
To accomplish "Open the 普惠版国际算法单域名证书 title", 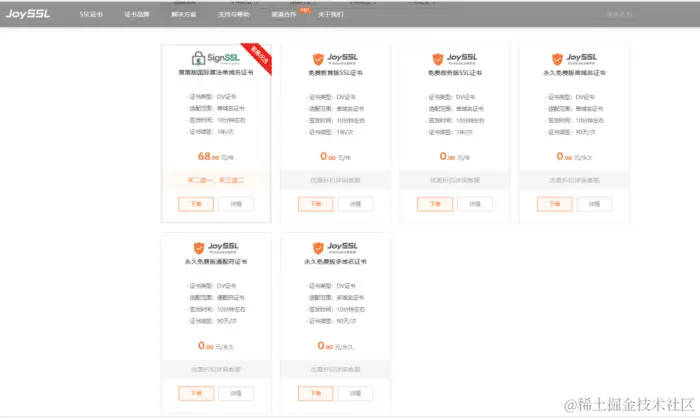I will pyautogui.click(x=216, y=72).
